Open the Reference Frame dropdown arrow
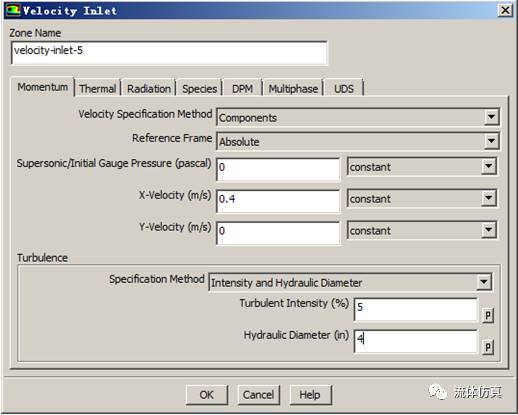 491,141
